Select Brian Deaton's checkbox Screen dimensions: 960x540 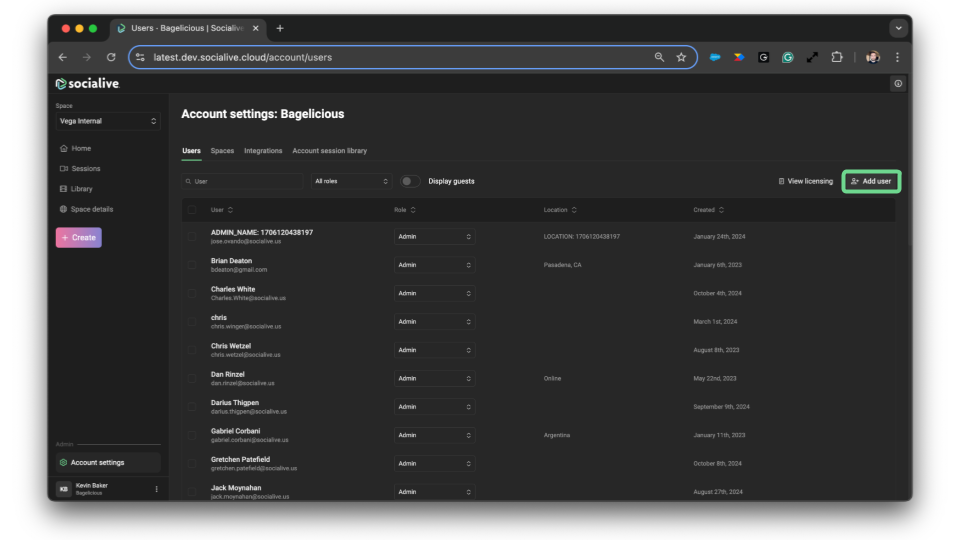pos(192,264)
